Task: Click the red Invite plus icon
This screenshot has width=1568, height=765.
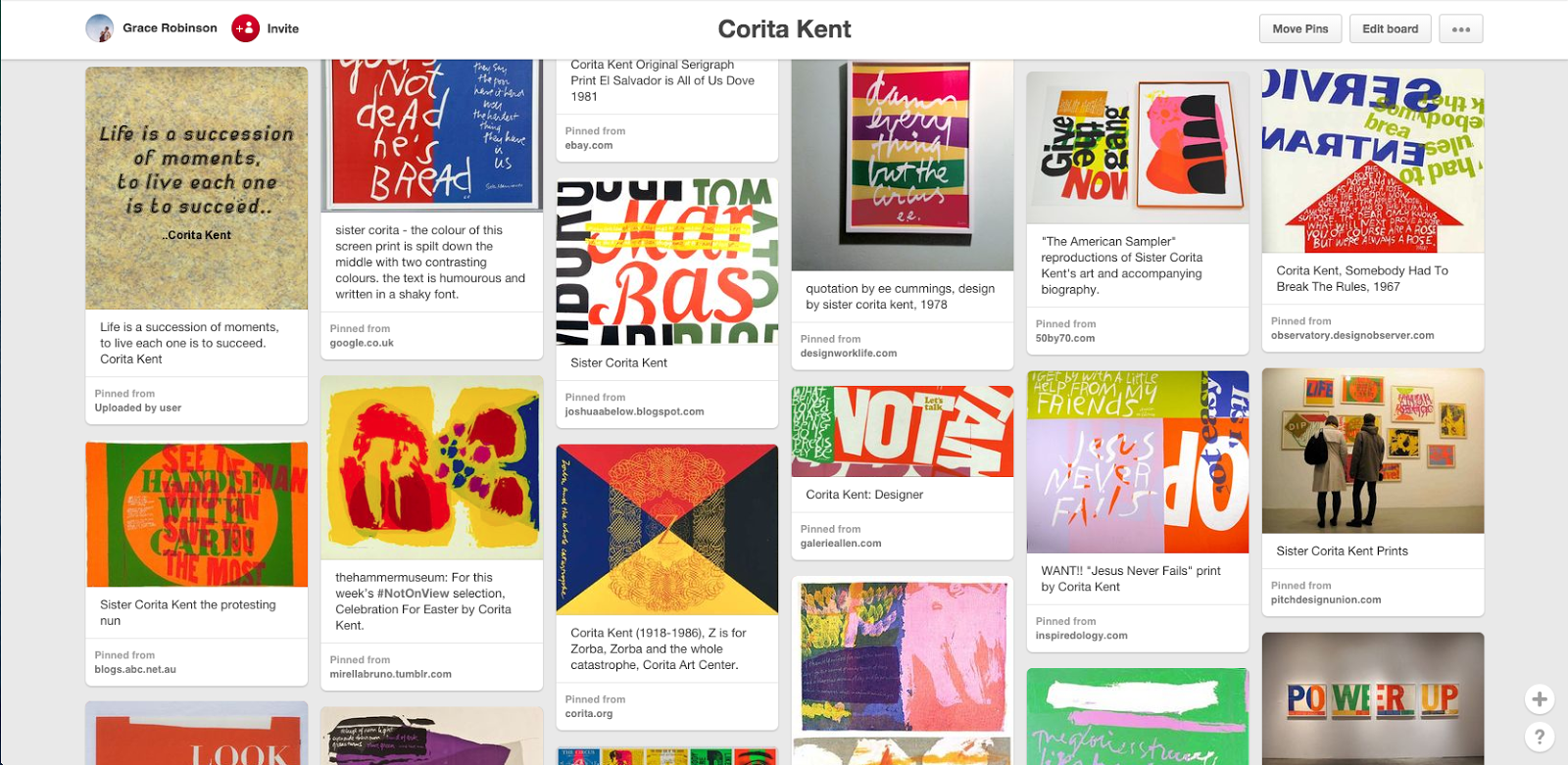Action: click(245, 28)
